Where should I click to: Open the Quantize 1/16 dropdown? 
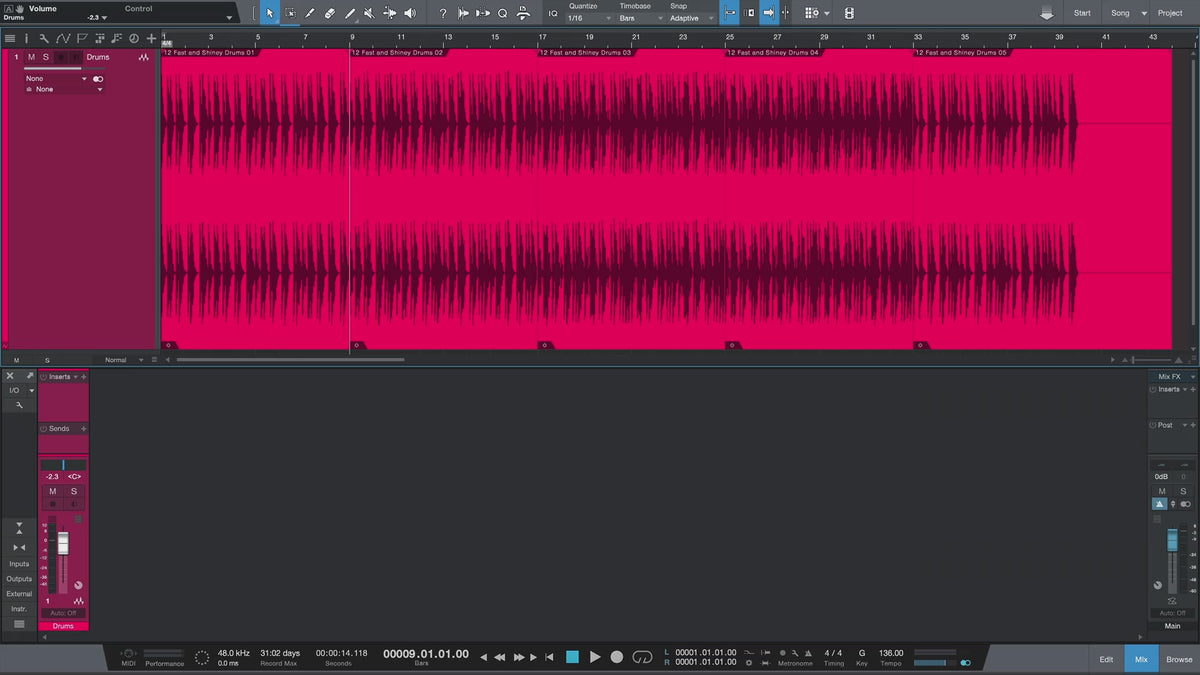click(589, 18)
